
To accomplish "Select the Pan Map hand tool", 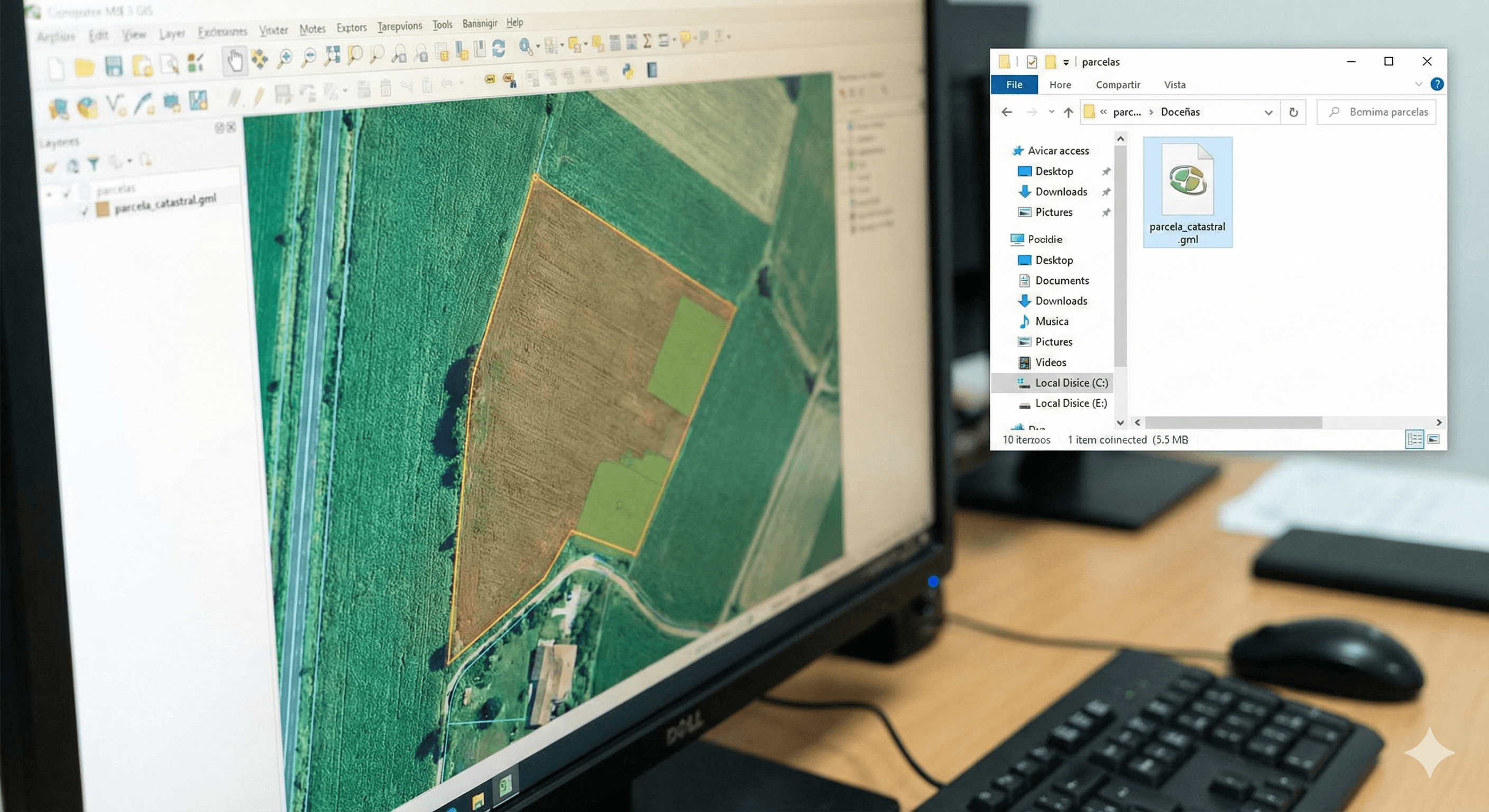I will [235, 61].
